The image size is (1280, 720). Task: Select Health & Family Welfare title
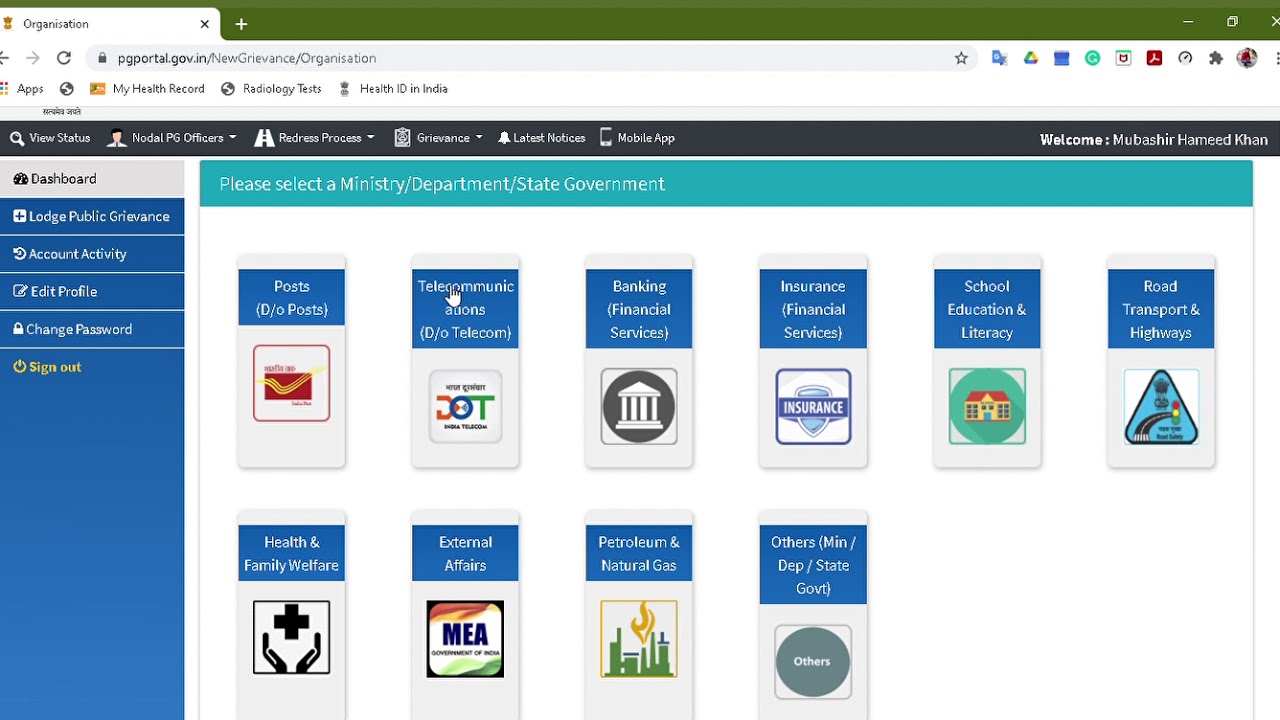pos(291,553)
